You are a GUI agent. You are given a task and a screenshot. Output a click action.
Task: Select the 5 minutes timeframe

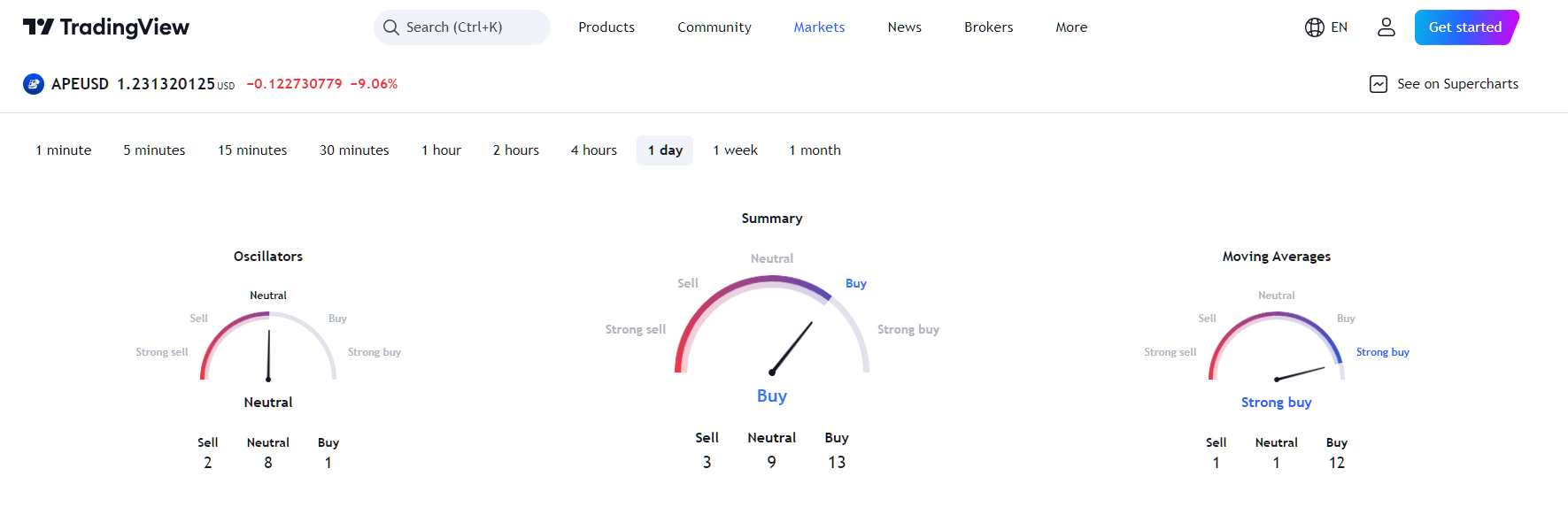pyautogui.click(x=154, y=150)
